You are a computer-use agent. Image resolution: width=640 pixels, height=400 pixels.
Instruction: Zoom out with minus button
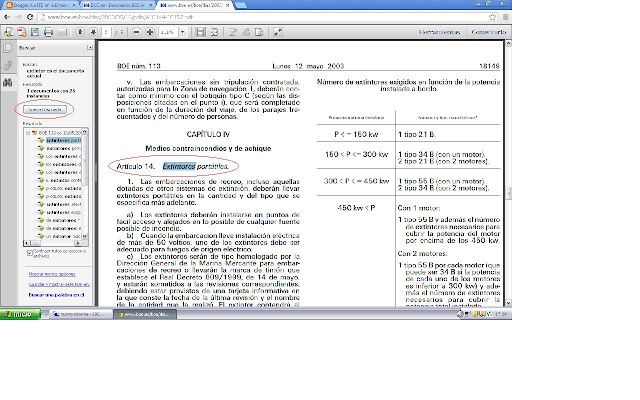(137, 32)
